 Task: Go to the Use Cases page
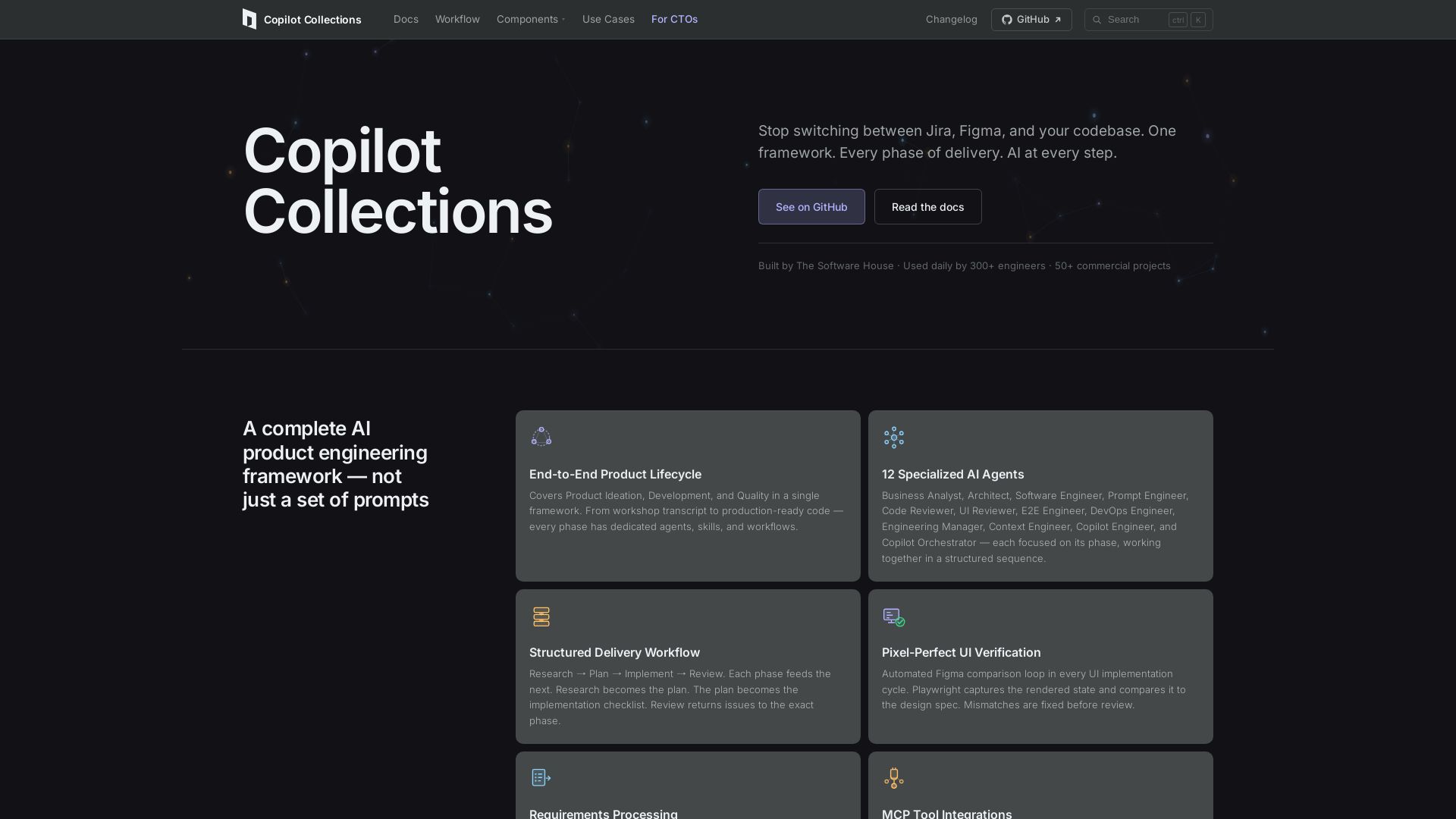[x=608, y=19]
